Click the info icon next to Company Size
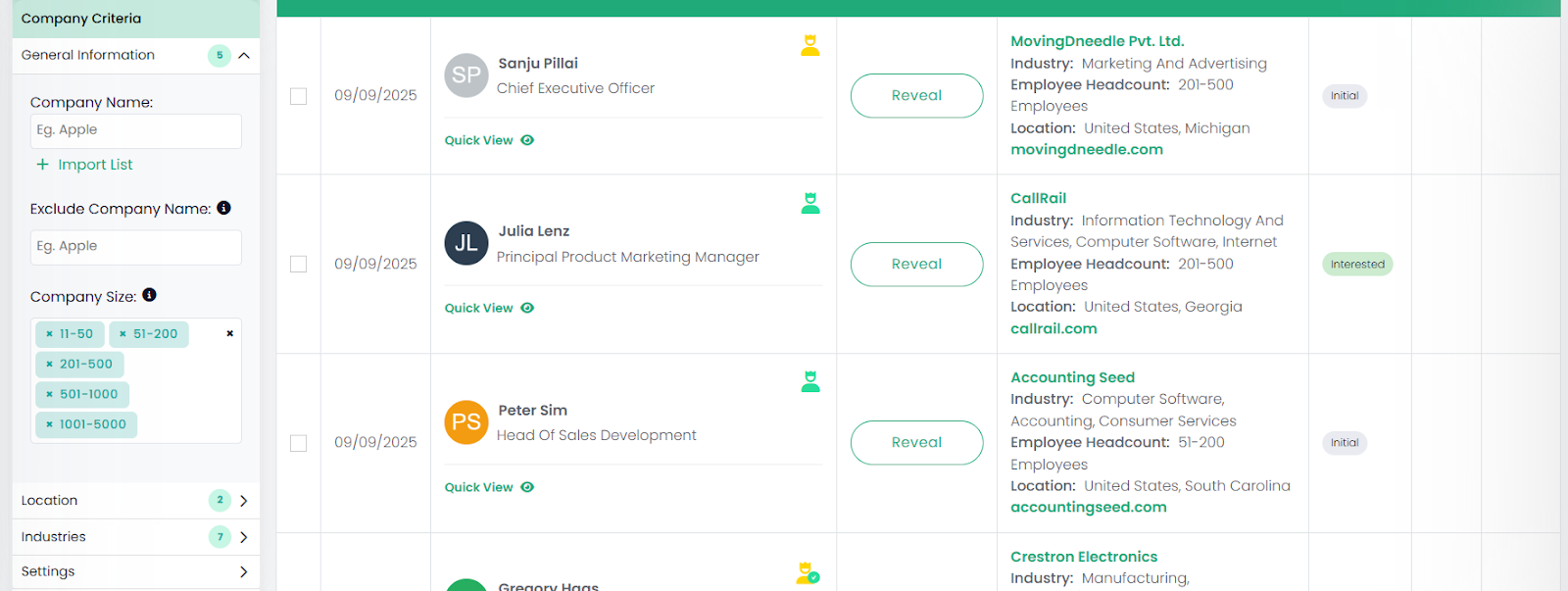 click(149, 295)
